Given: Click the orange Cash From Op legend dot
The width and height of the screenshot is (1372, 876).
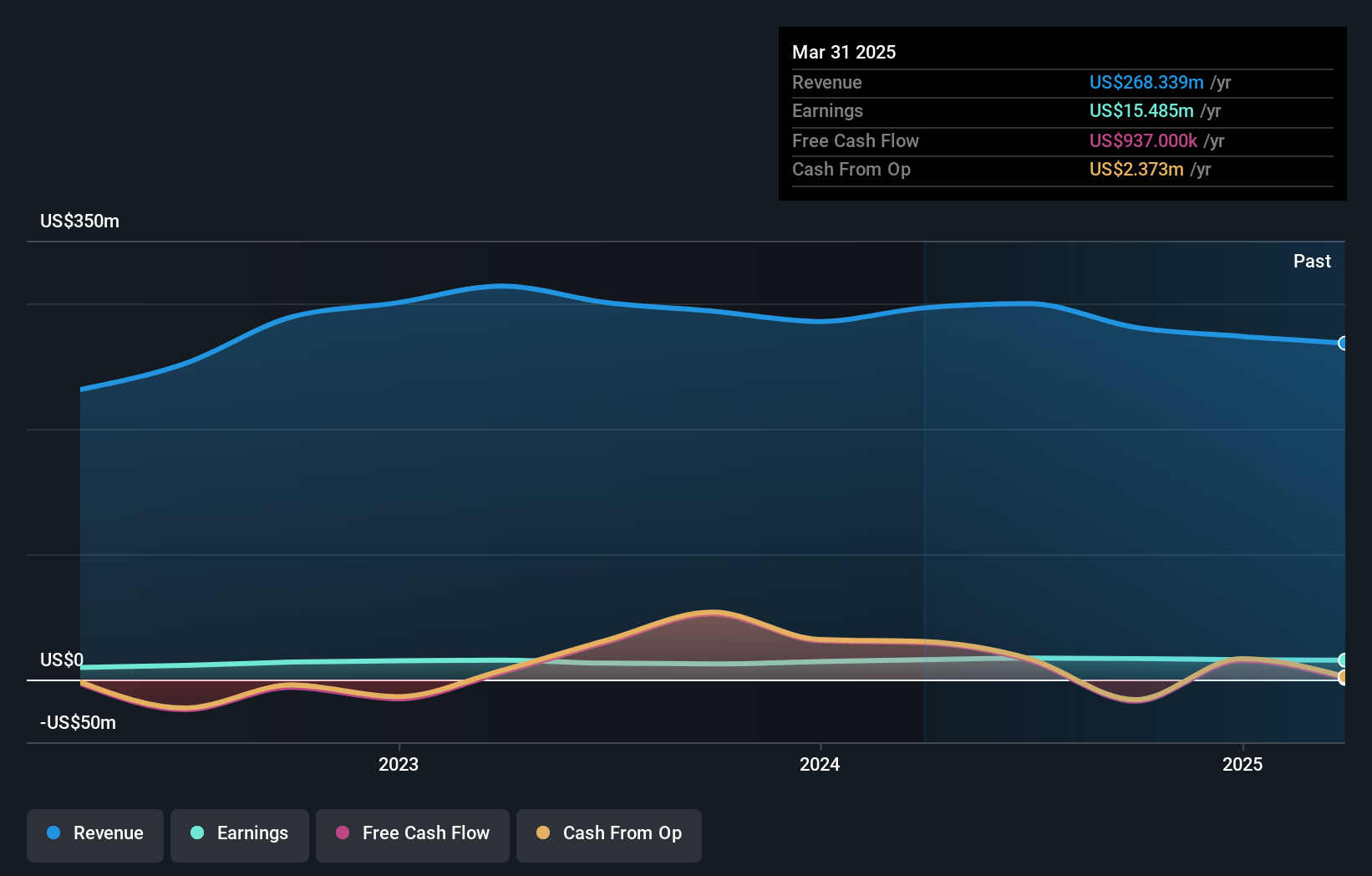Looking at the screenshot, I should coord(543,833).
